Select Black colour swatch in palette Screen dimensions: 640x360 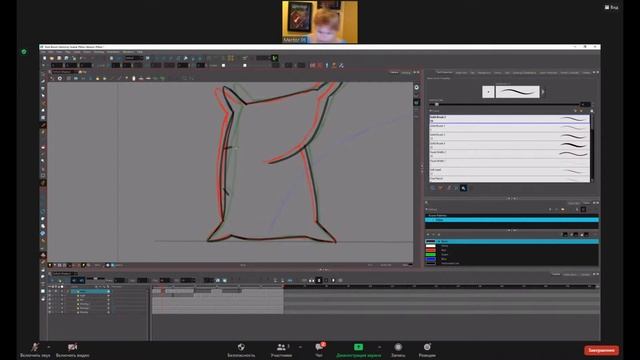431,242
